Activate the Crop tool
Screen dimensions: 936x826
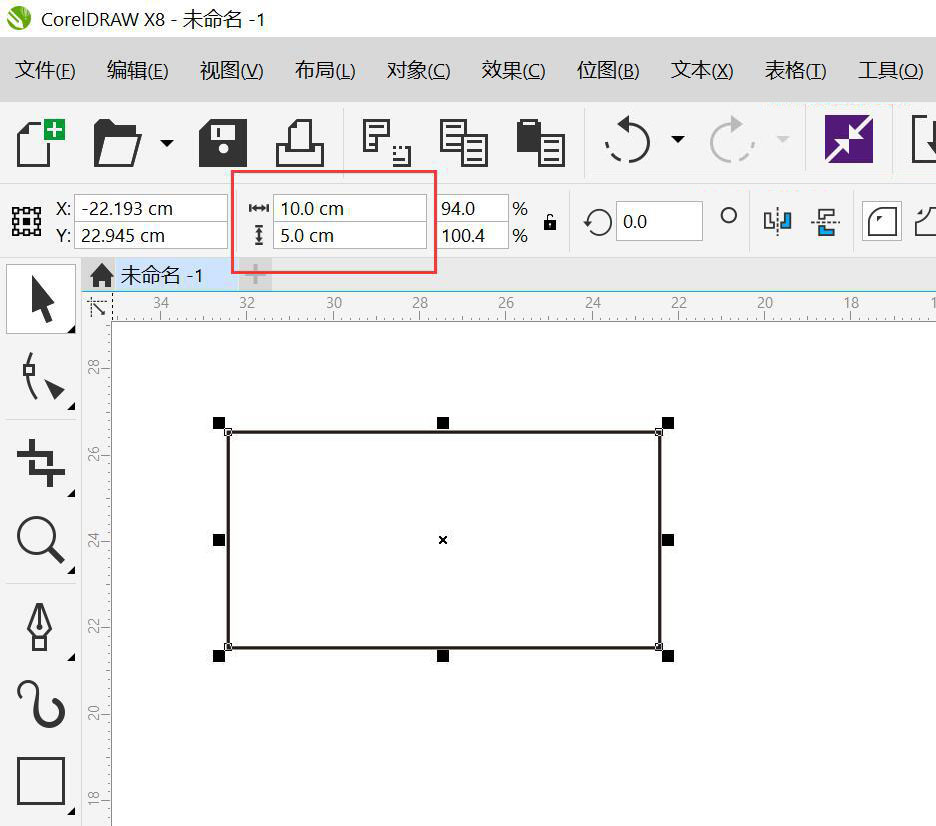pyautogui.click(x=41, y=462)
